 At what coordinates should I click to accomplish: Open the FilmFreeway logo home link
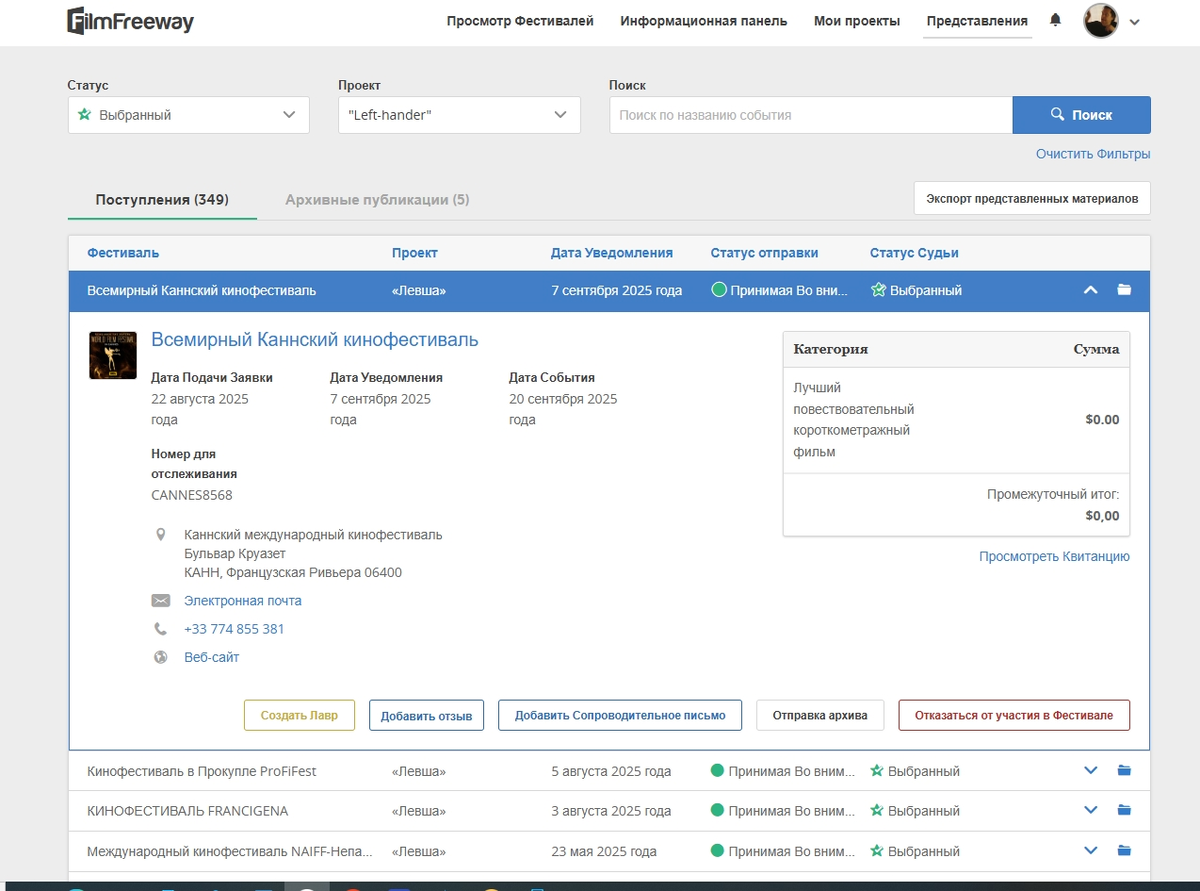[130, 21]
